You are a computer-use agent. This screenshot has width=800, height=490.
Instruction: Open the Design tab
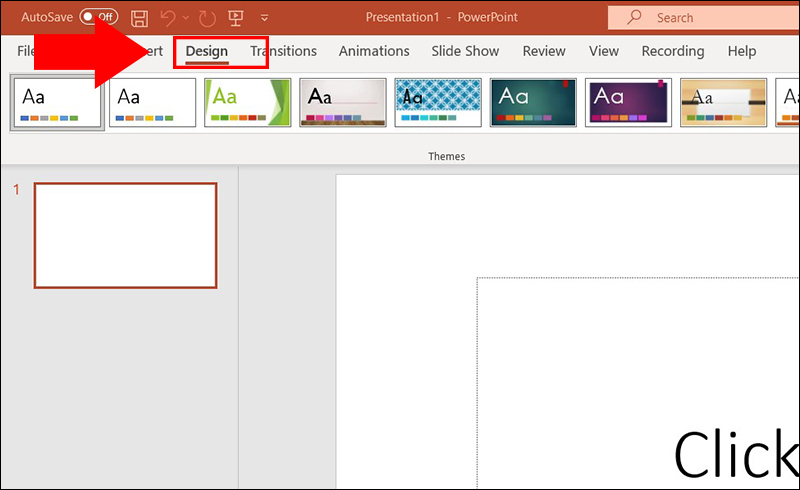point(207,51)
